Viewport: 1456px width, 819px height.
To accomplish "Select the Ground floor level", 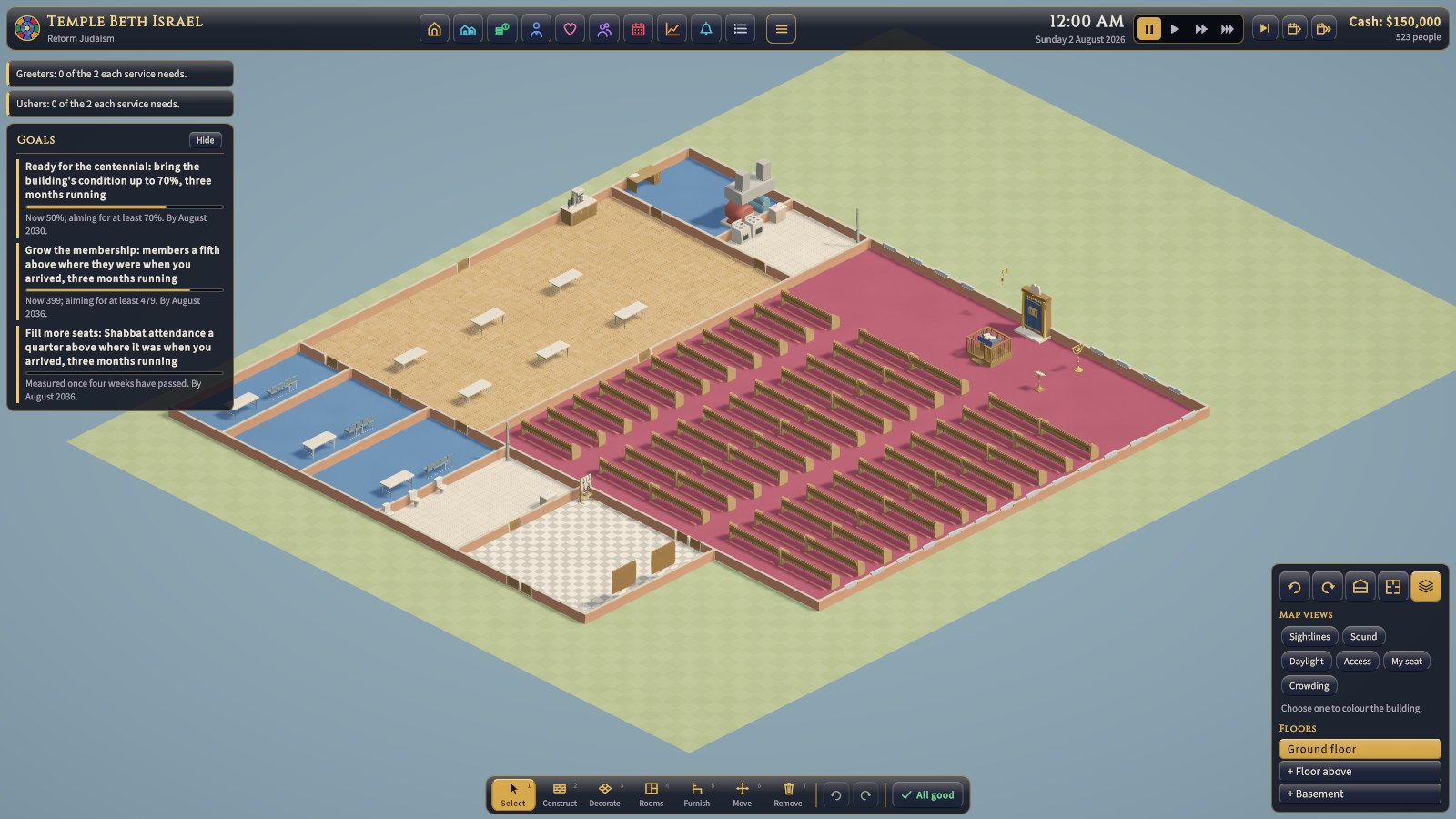I will coord(1360,749).
